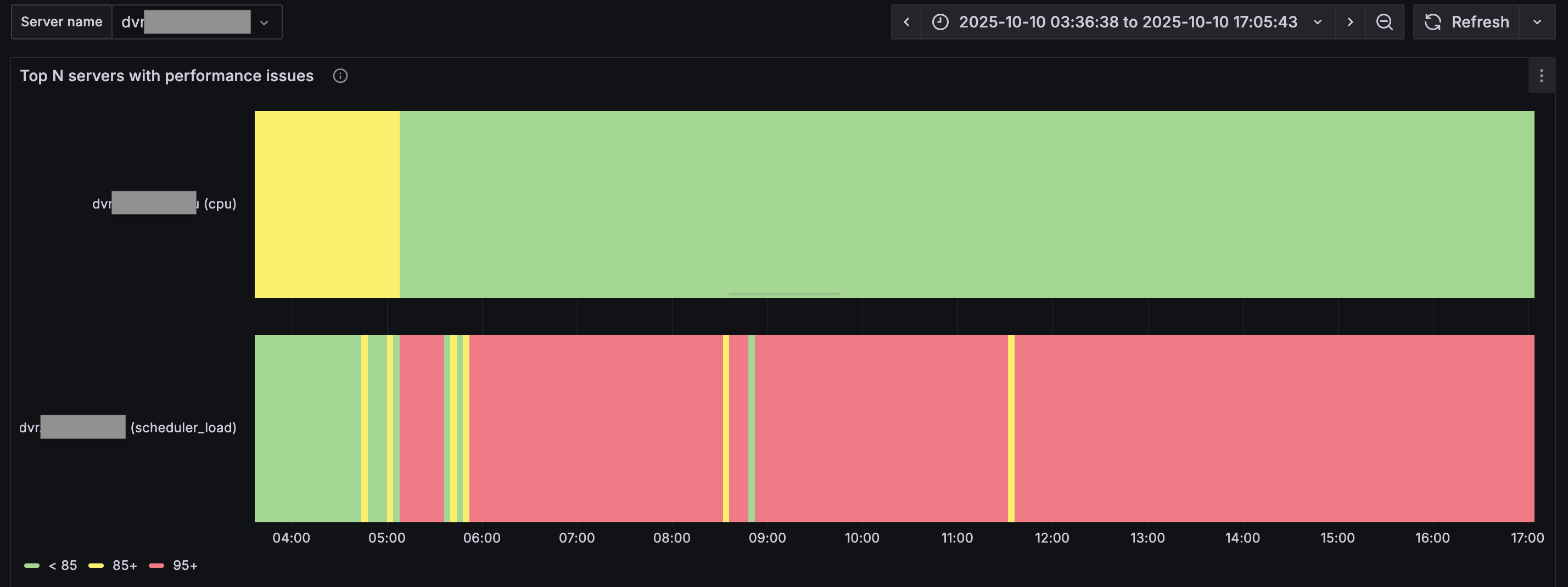
Task: Click the zoom out time range icon
Action: (1384, 22)
